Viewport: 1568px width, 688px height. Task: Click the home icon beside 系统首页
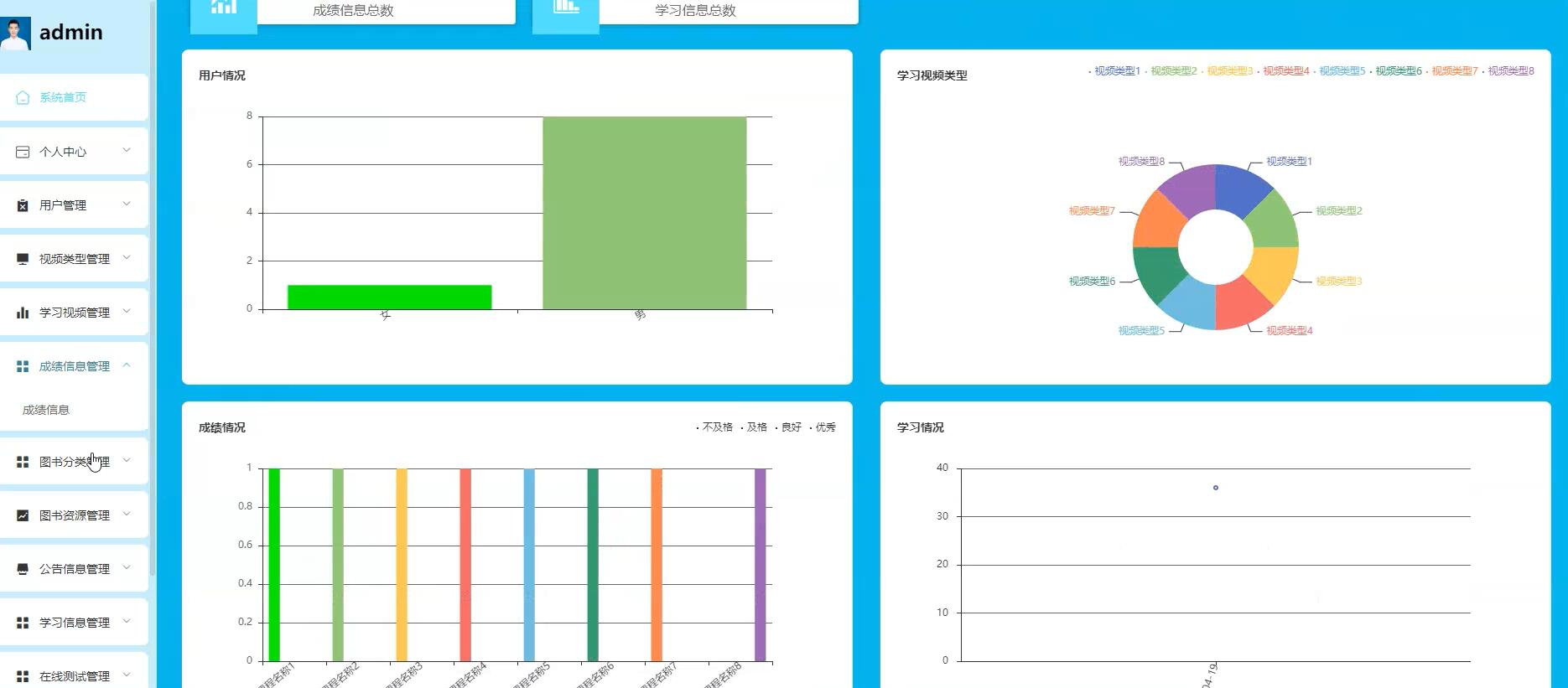pyautogui.click(x=23, y=97)
